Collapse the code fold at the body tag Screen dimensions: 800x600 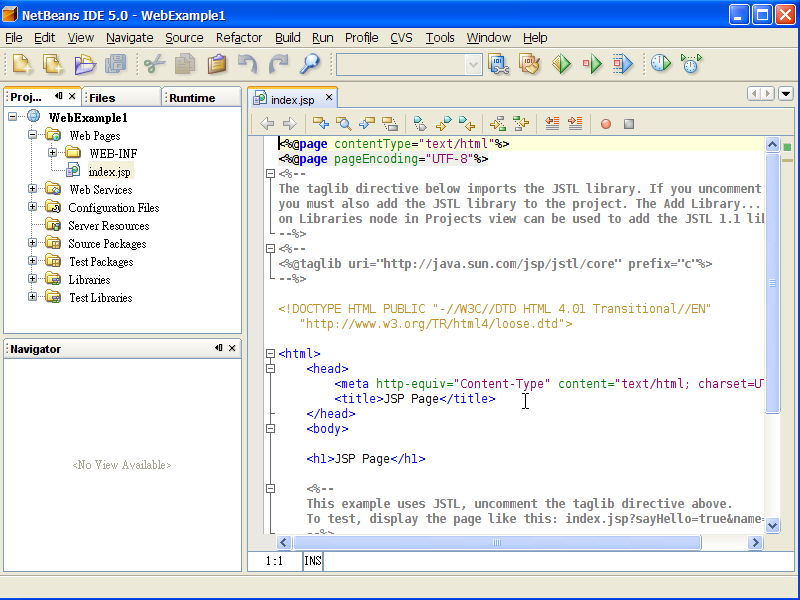point(270,429)
